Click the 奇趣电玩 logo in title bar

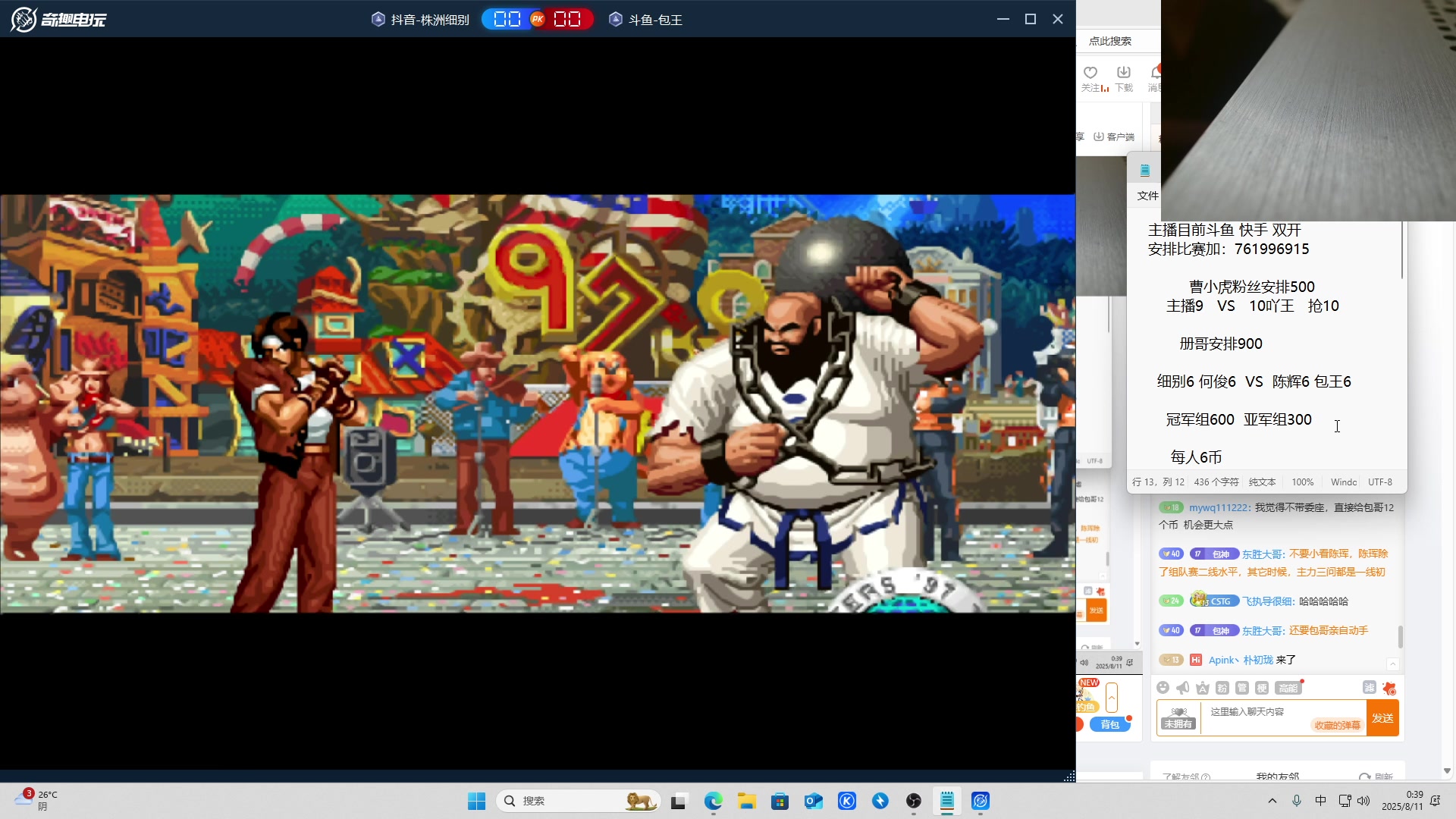click(58, 19)
